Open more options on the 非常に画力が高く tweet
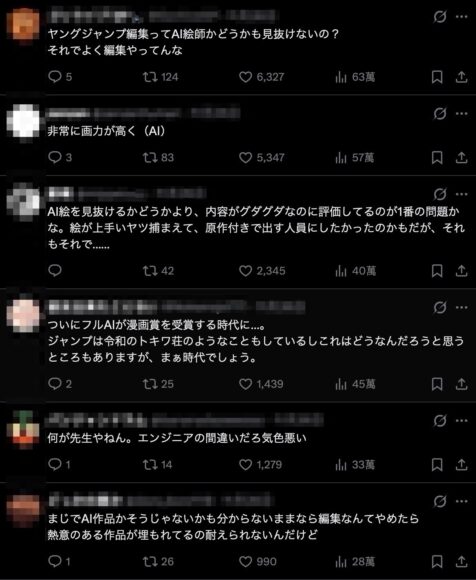Screen dimensions: 476x580 [462, 113]
